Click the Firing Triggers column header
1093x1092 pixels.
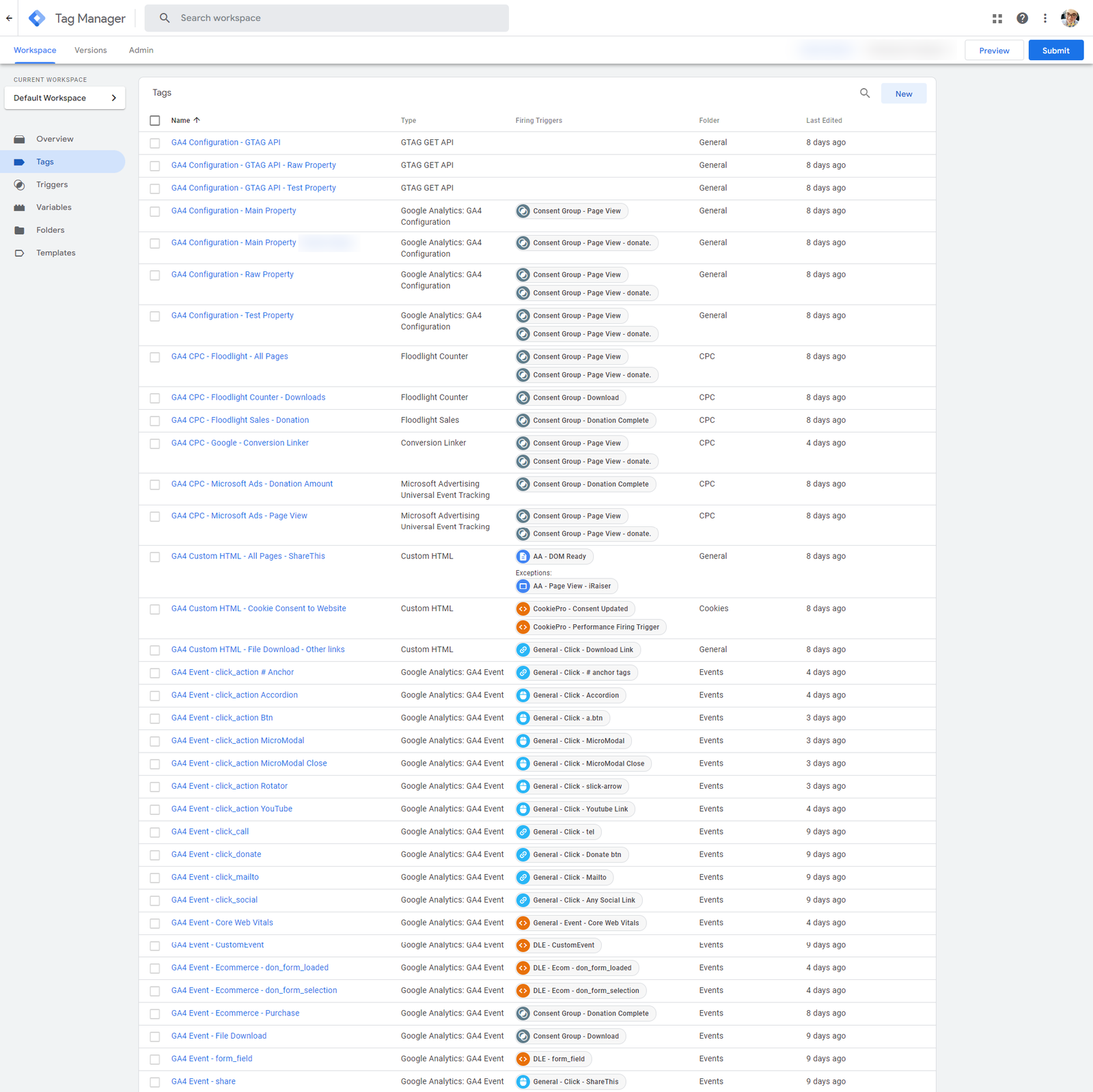pyautogui.click(x=539, y=120)
